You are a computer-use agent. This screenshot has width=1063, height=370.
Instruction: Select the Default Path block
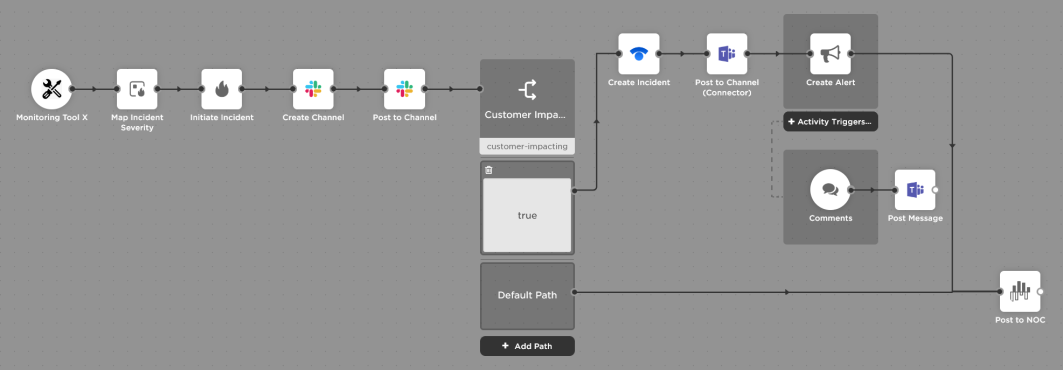(527, 295)
